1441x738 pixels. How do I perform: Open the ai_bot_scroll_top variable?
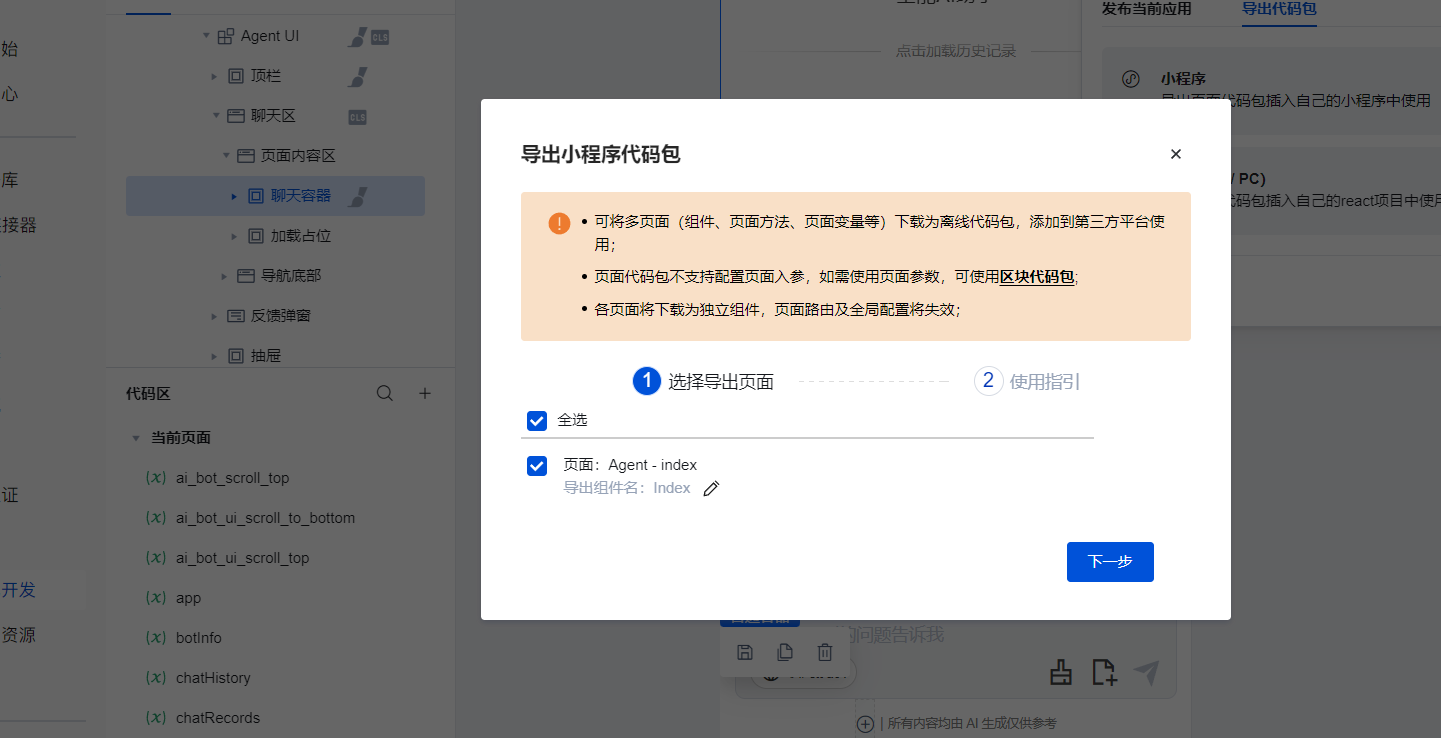232,478
